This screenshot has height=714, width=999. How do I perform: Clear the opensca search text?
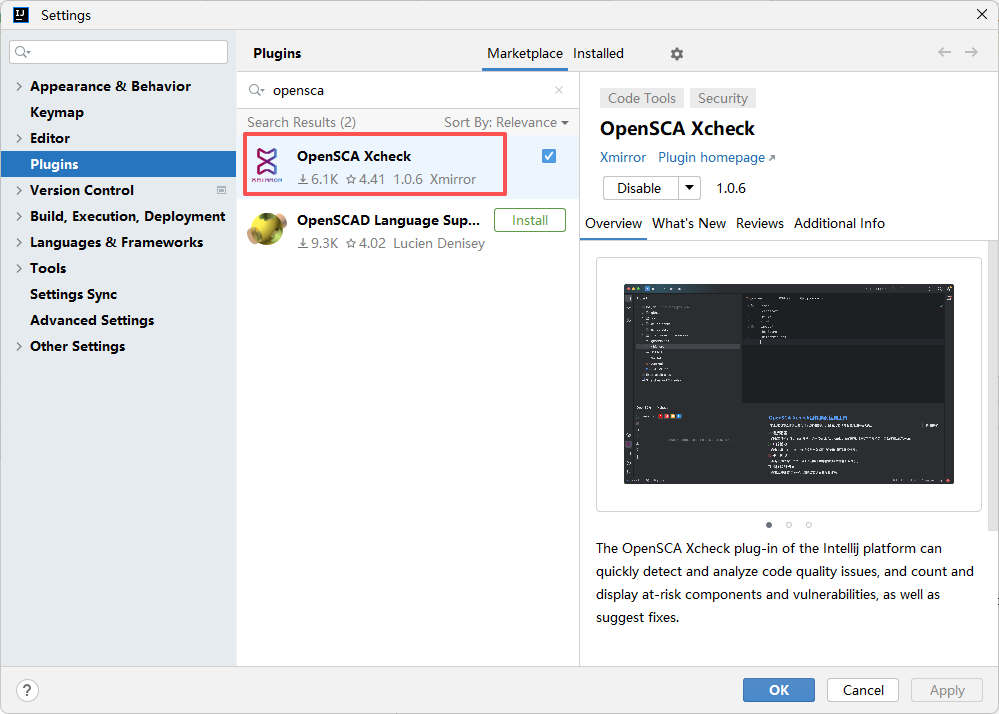[x=559, y=90]
